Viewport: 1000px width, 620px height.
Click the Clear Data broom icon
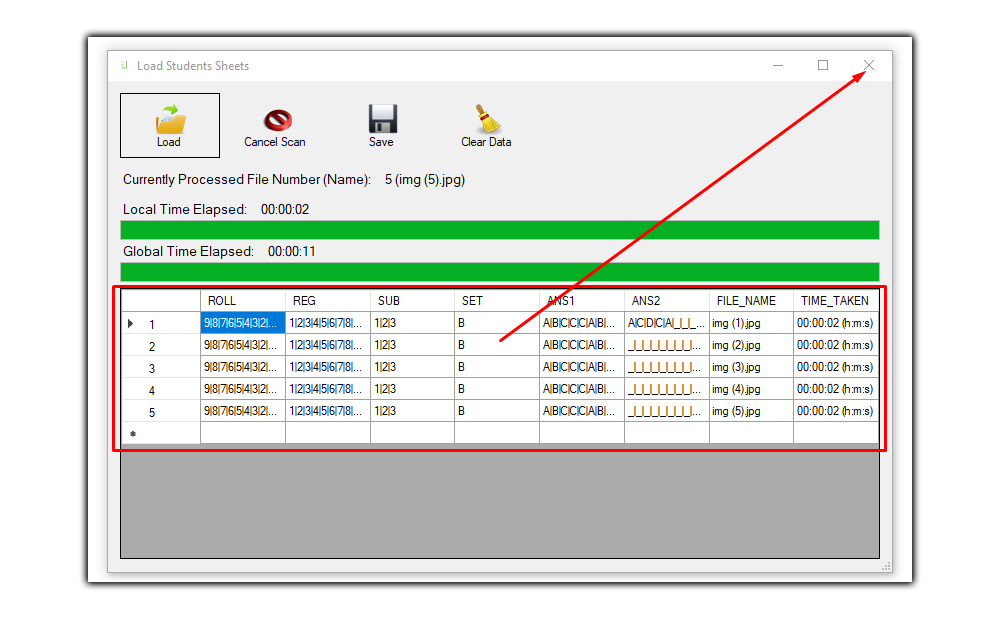click(487, 119)
